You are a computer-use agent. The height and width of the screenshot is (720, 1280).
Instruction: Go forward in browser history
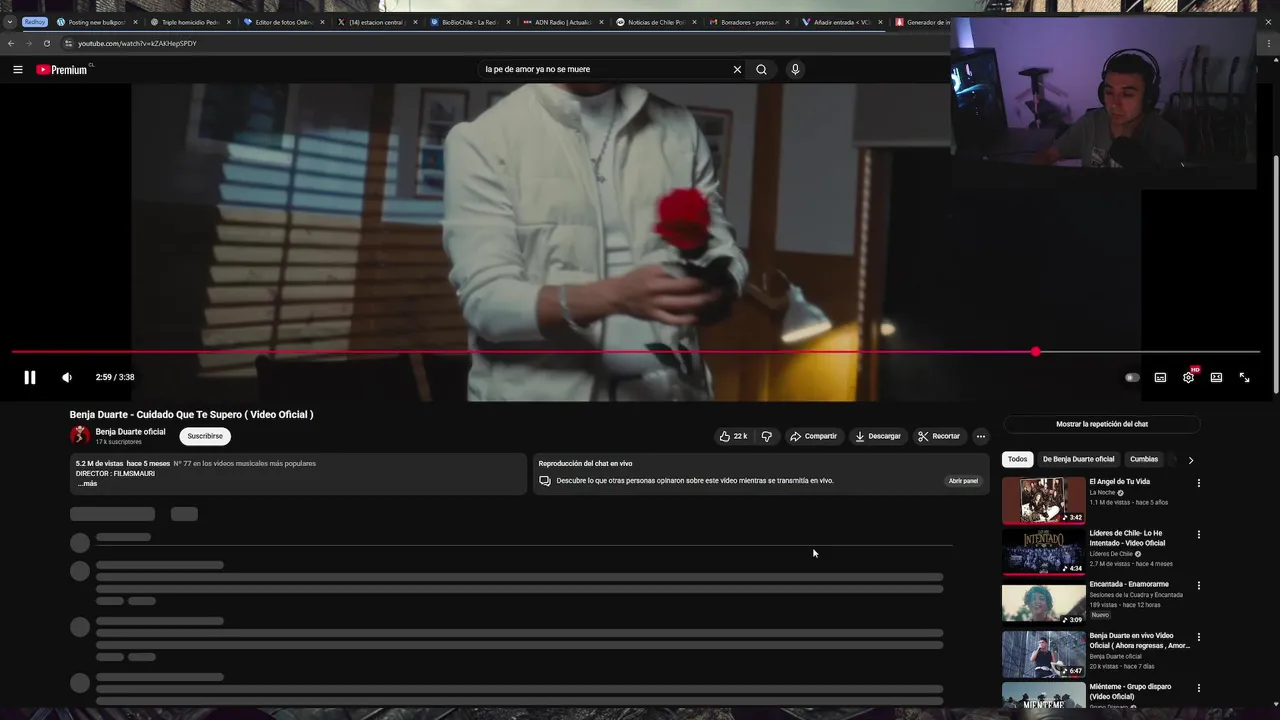pos(29,44)
